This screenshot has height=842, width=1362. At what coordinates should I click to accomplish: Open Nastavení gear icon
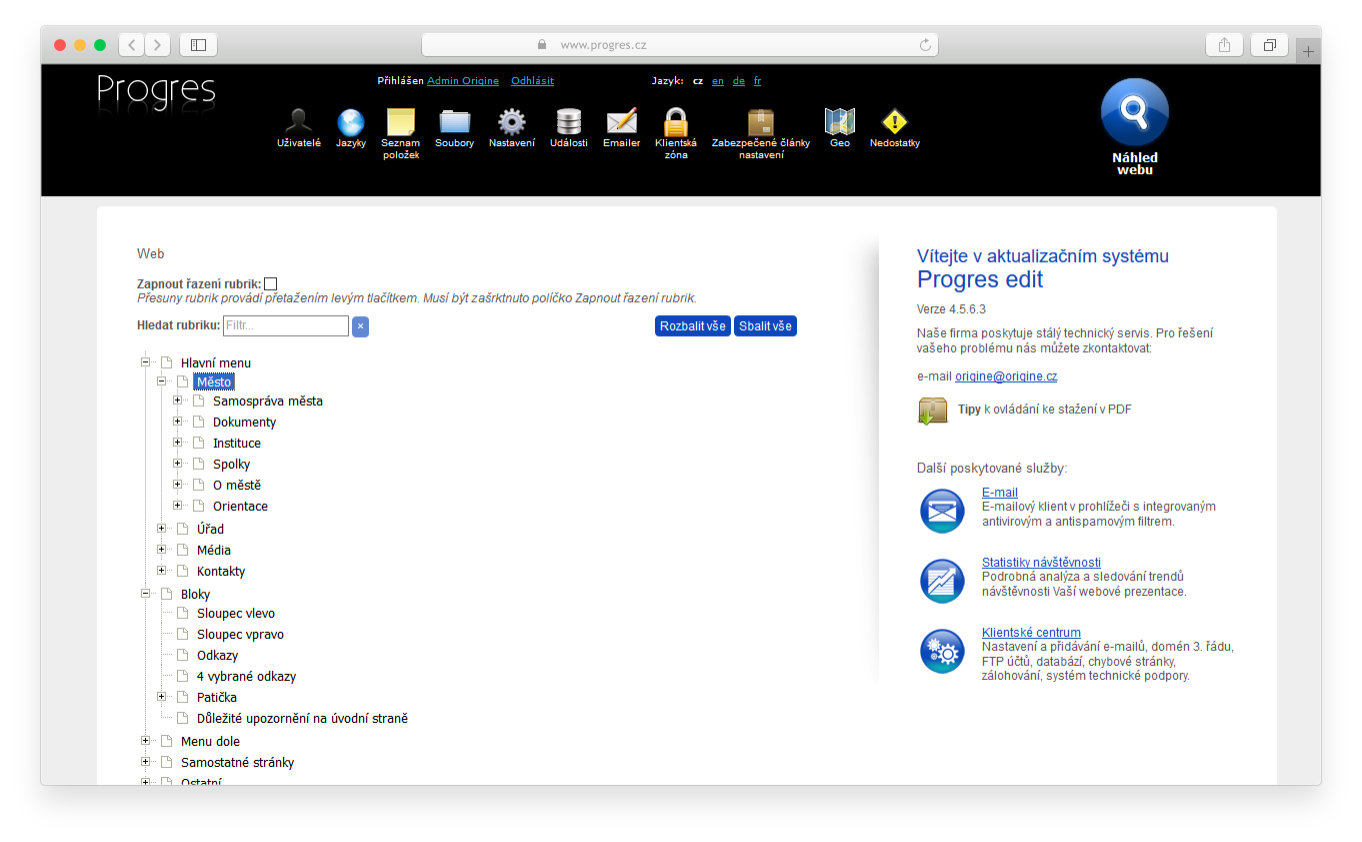point(511,123)
